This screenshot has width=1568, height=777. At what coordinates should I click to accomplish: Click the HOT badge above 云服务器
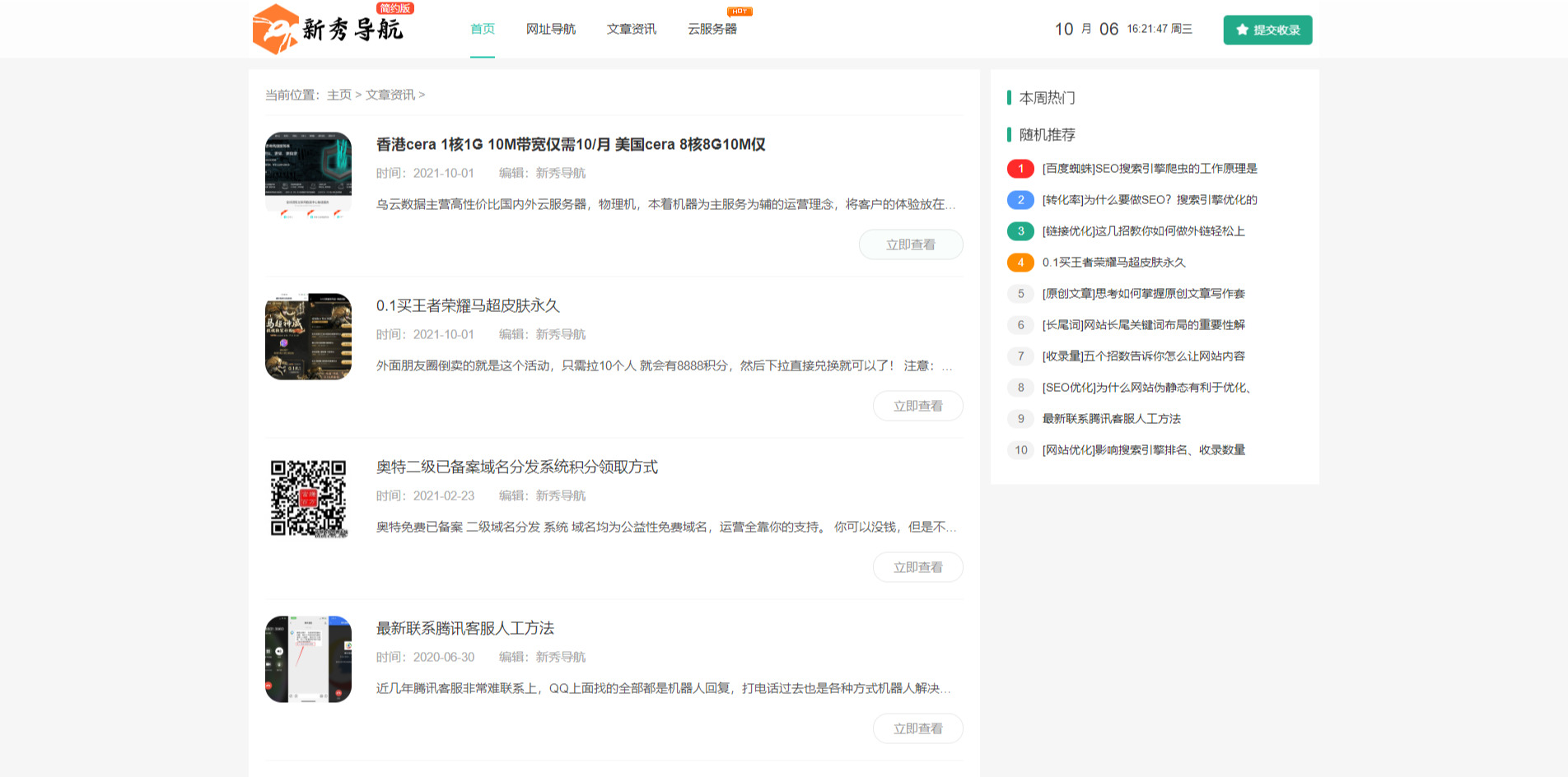[x=740, y=12]
